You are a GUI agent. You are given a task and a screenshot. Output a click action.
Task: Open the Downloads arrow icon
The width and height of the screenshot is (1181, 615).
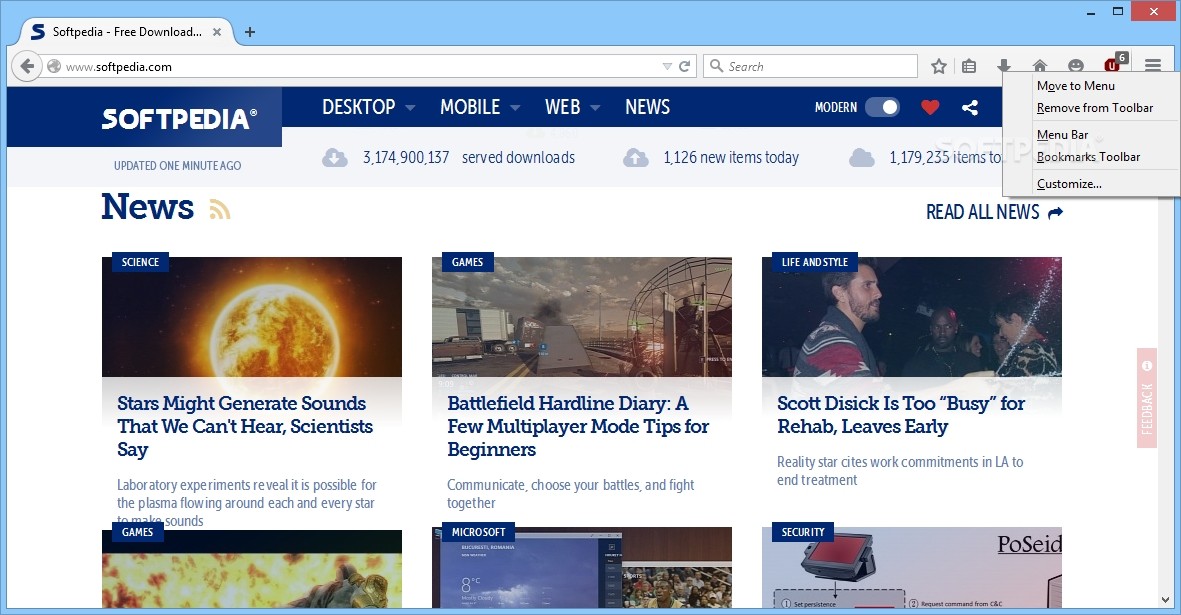tap(1004, 66)
